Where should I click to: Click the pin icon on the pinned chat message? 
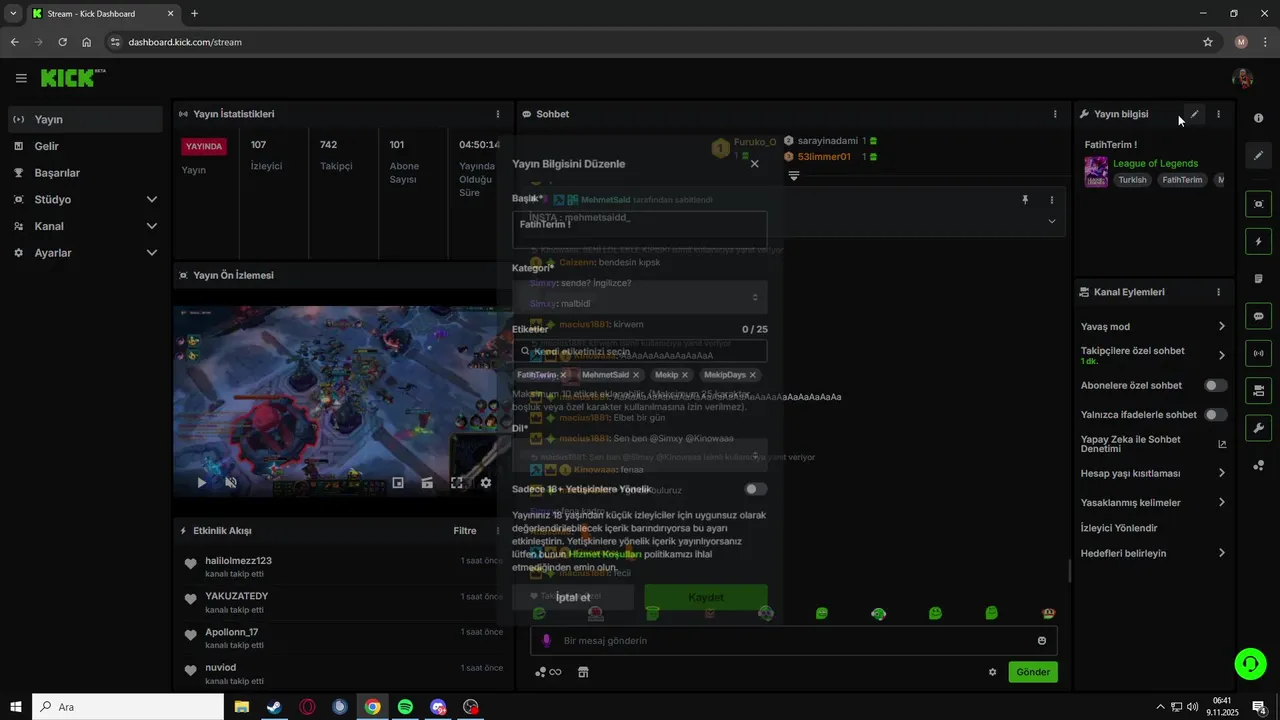1025,200
